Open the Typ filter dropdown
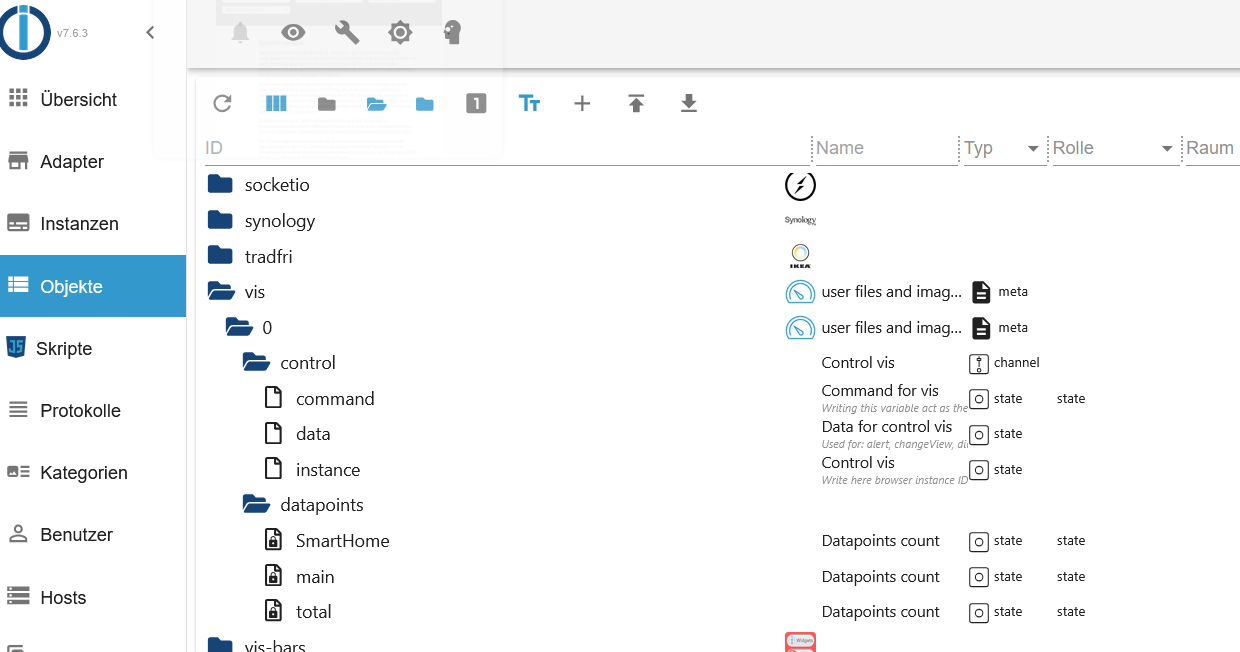 click(x=1003, y=148)
